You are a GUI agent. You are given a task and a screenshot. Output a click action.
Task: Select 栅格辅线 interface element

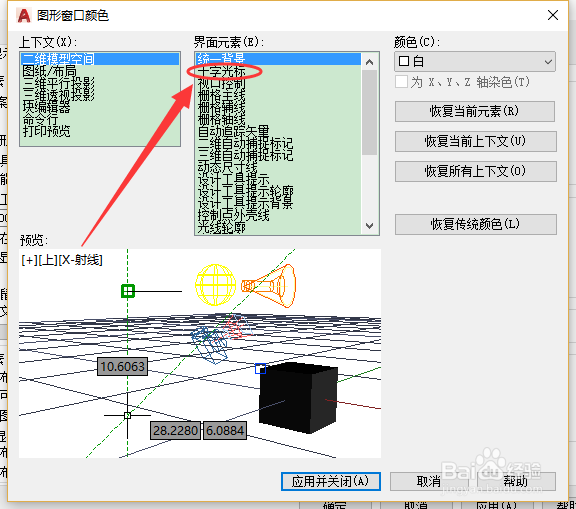[x=222, y=107]
